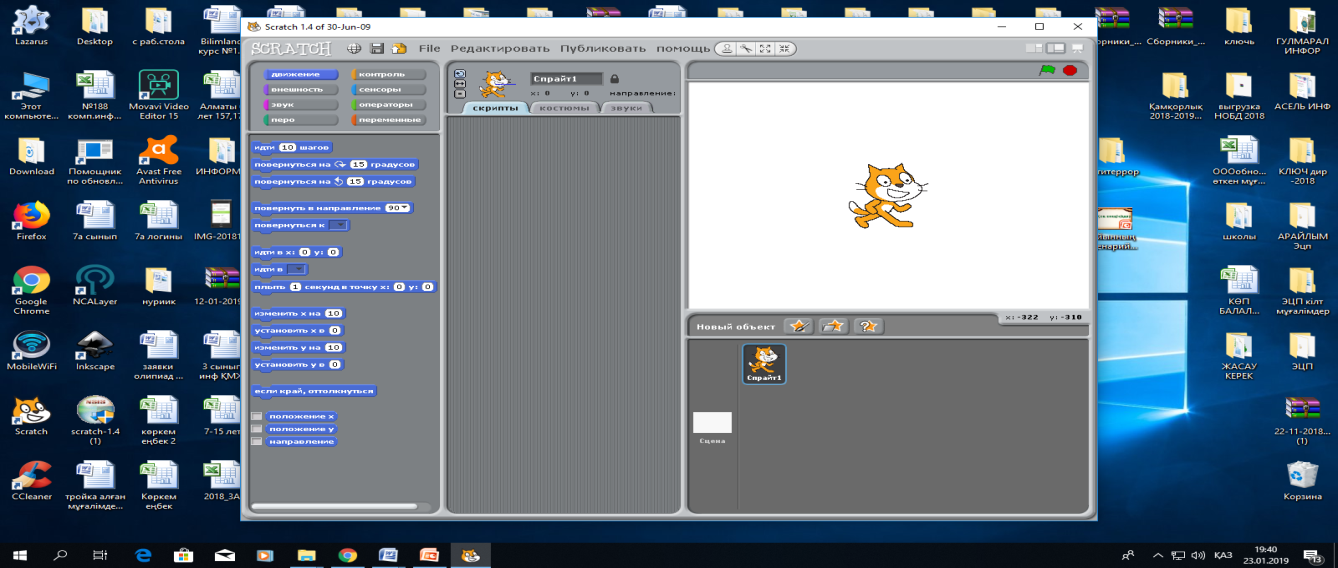Click the green flag to start scripts
1338x568 pixels.
(x=1047, y=70)
